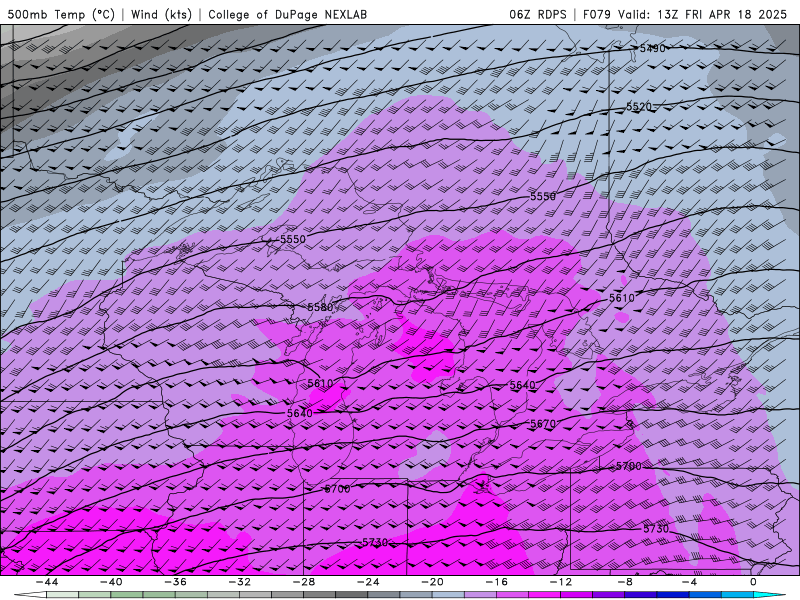Click the "Wind (kts)" header label

161,14
